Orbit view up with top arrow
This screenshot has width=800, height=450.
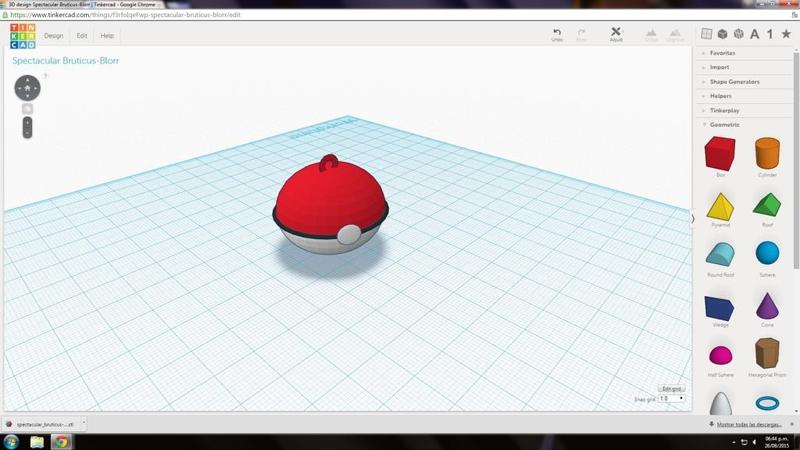point(27,80)
